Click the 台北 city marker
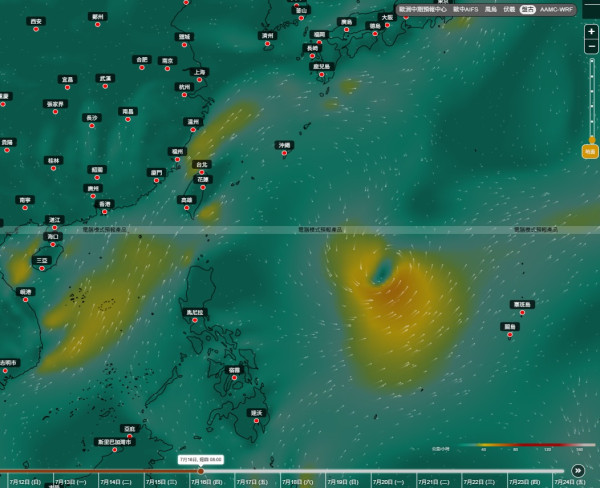Screen dimensions: 600x488 (202, 172)
